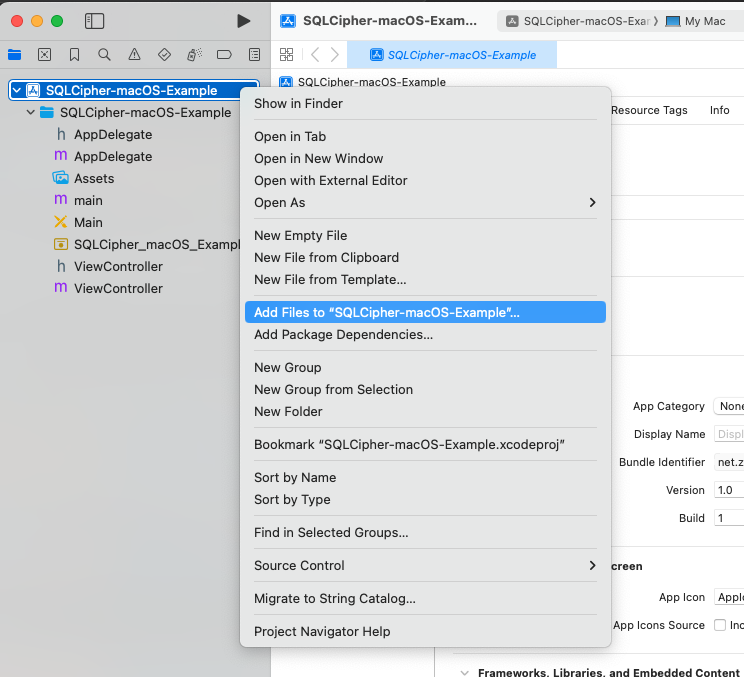Collapse the SQLCipher-macOS-Example project root
Screen dimensions: 744x677
pyautogui.click(x=17, y=90)
